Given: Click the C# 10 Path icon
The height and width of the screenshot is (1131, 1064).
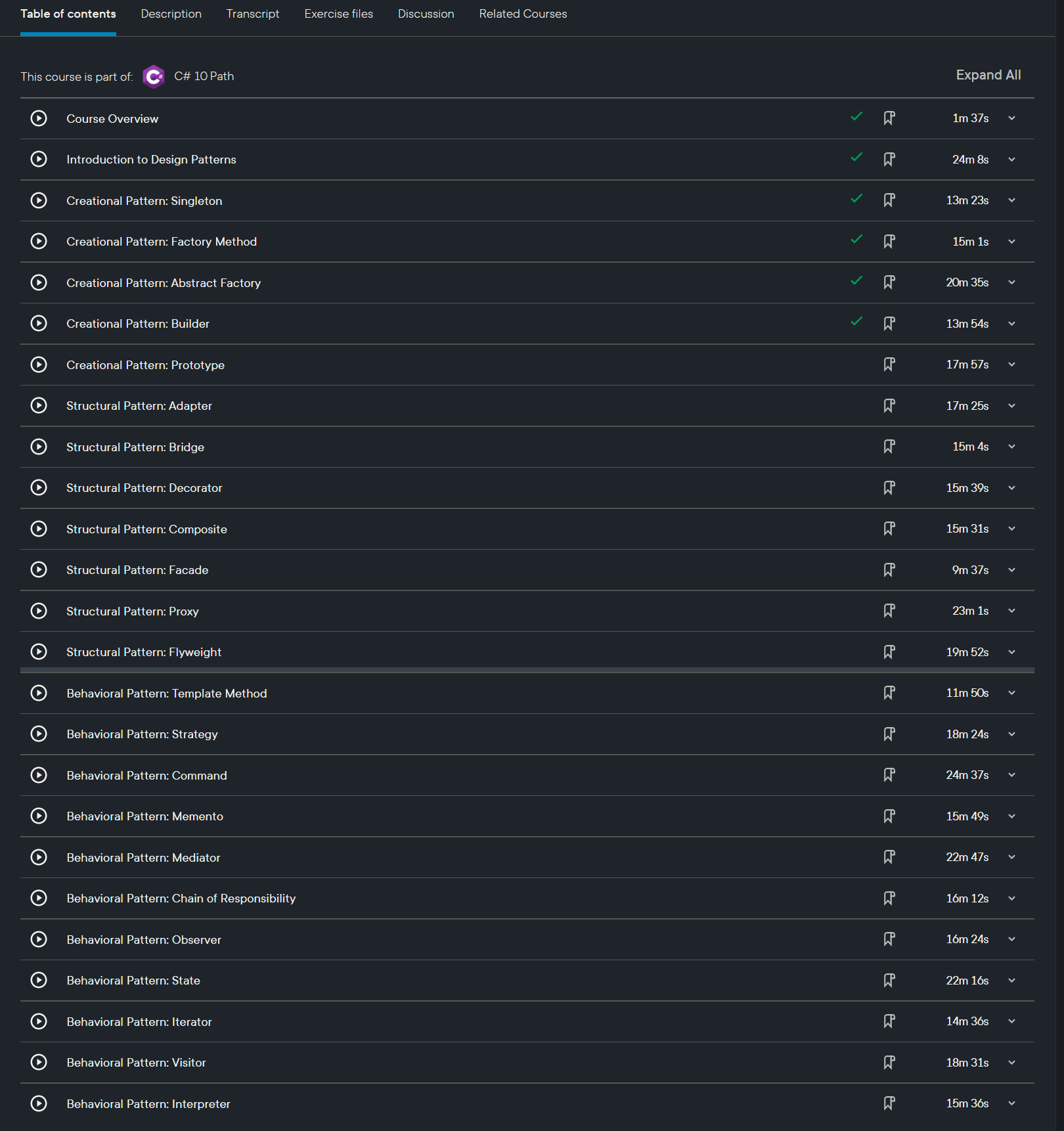Looking at the screenshot, I should click(153, 76).
